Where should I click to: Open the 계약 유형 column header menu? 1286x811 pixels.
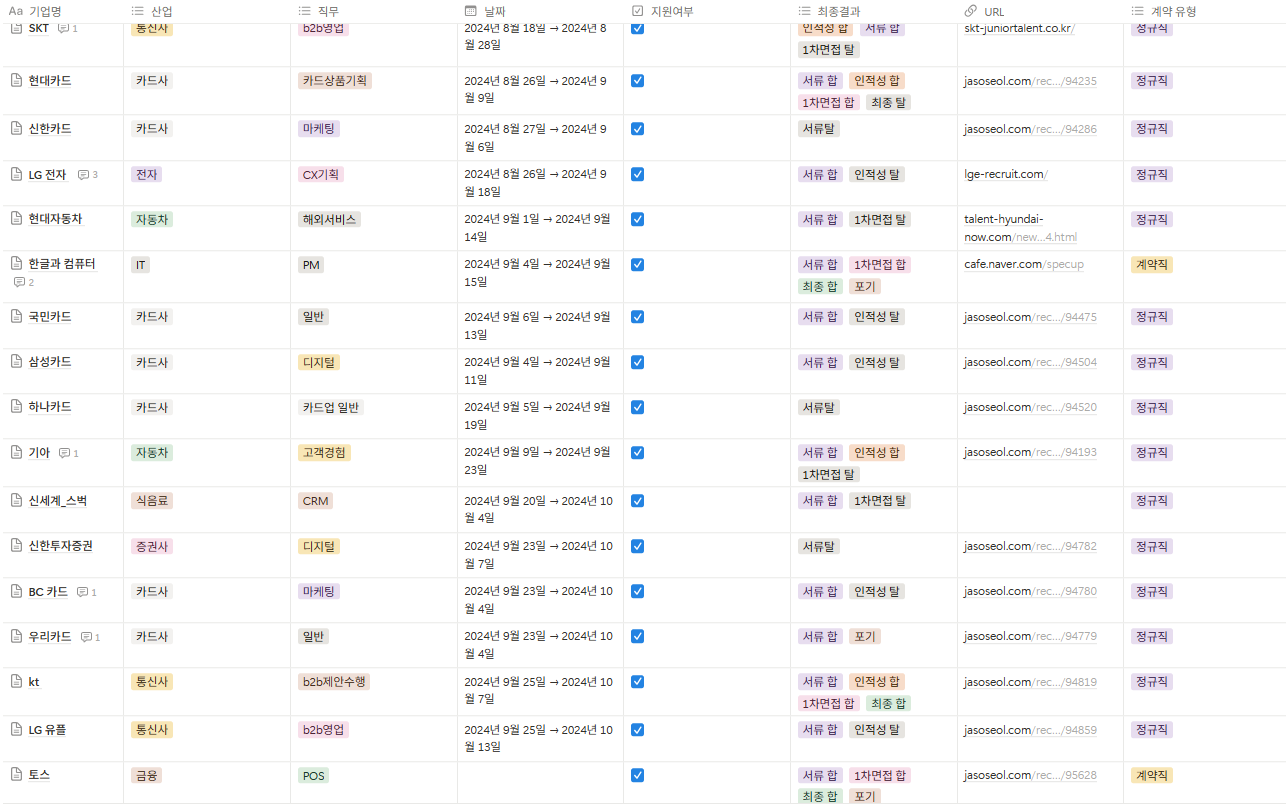click(1205, 11)
